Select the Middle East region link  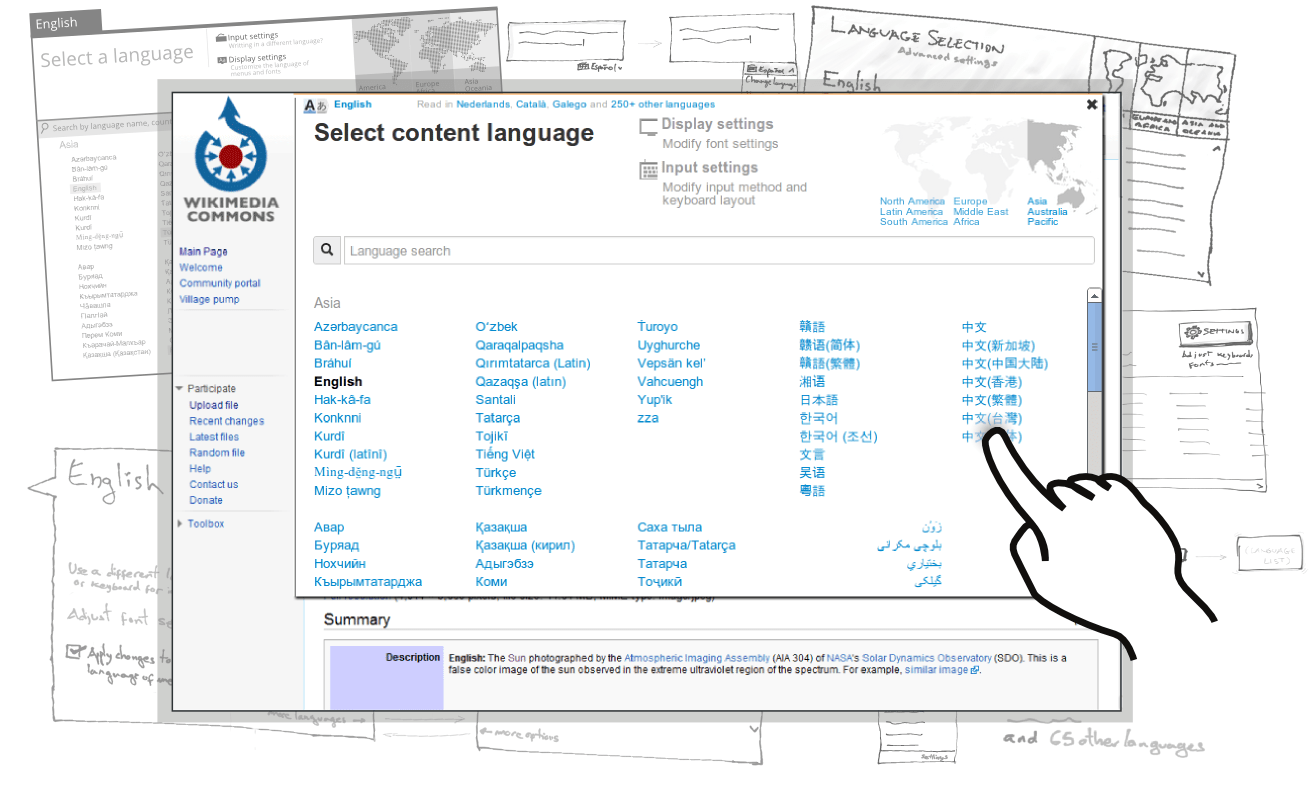981,211
